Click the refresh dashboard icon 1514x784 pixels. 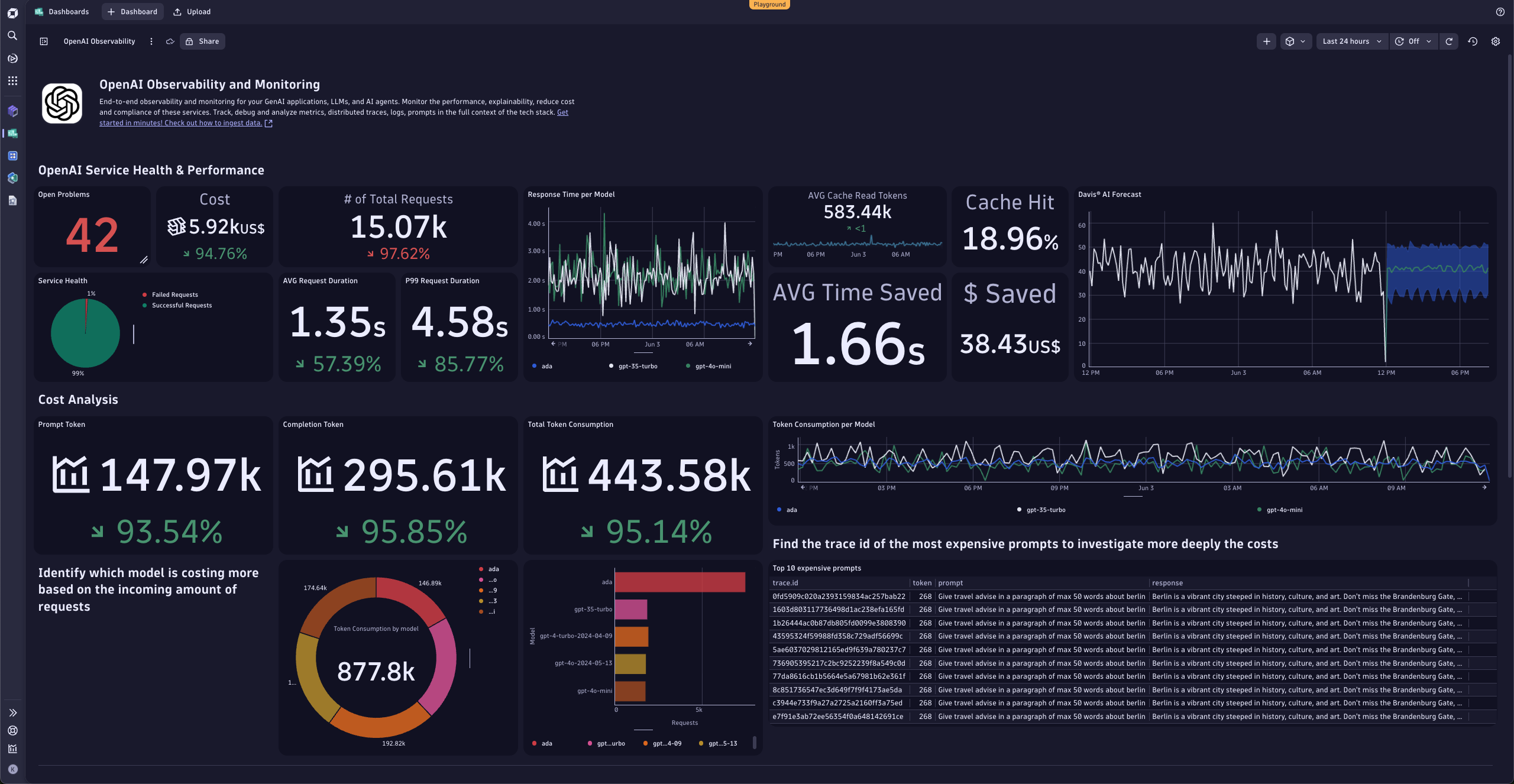[1449, 41]
